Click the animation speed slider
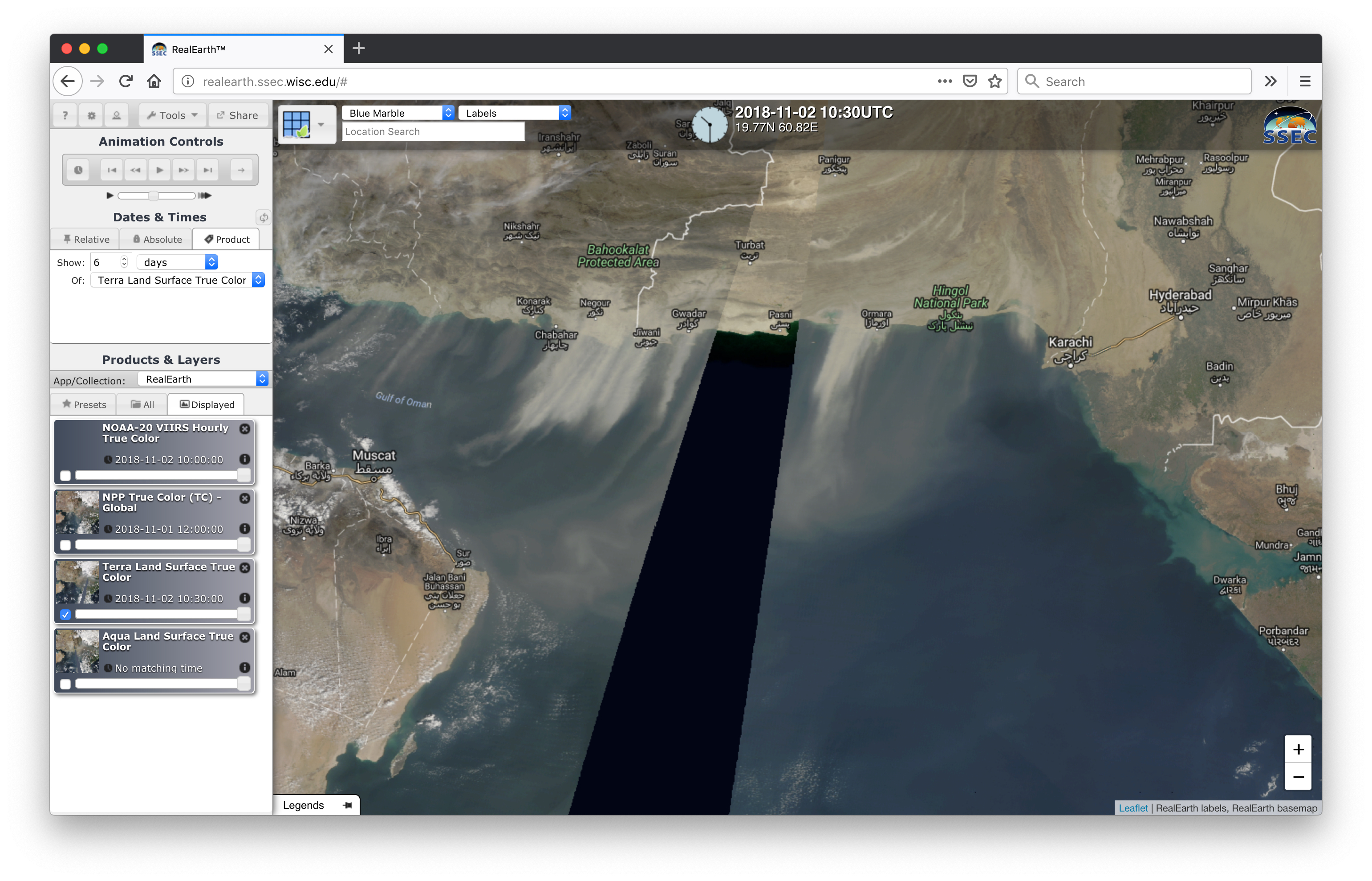Image resolution: width=1372 pixels, height=881 pixels. (x=157, y=196)
